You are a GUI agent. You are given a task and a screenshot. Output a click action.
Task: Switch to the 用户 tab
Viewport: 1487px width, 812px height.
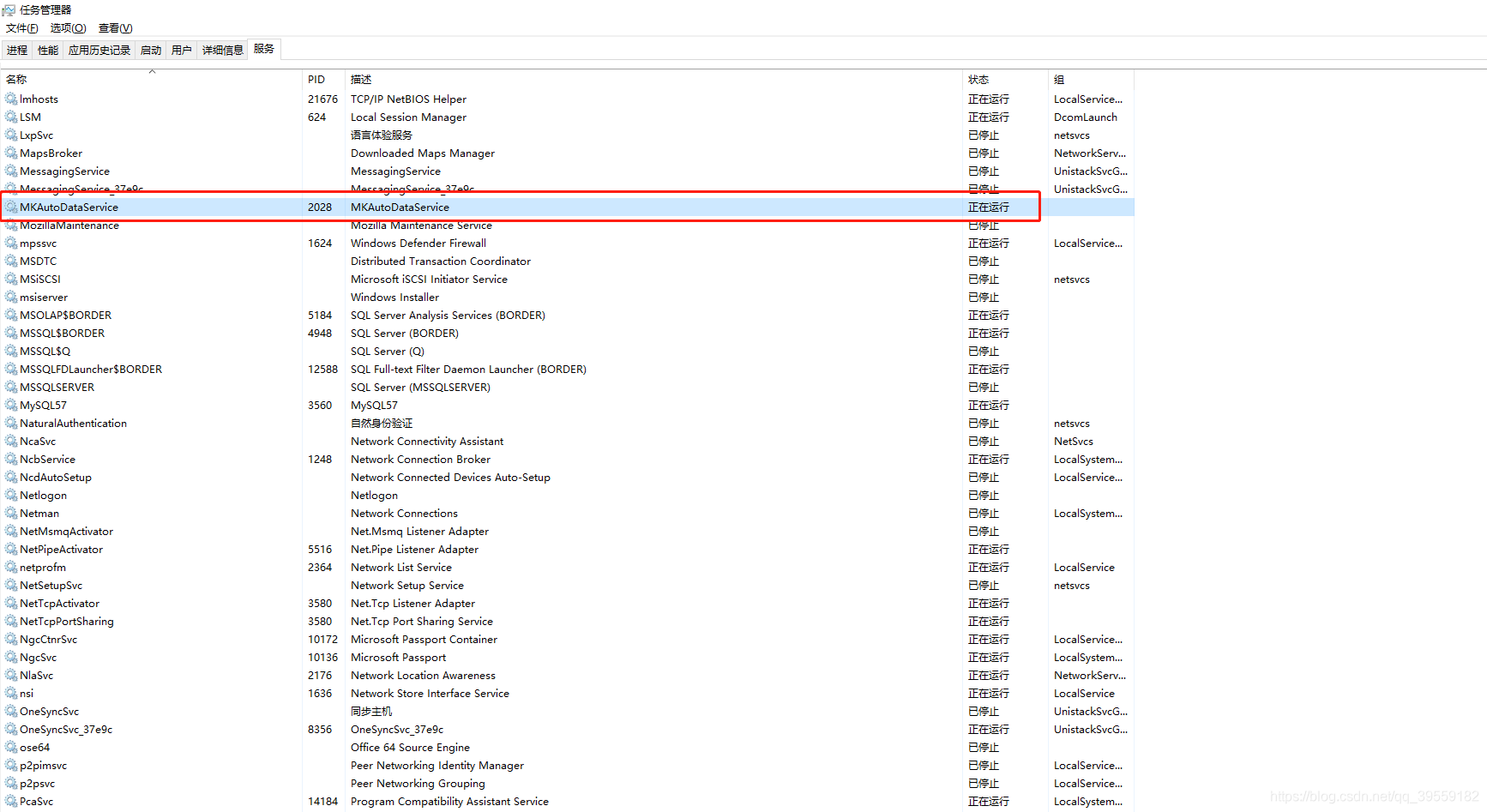(x=182, y=51)
